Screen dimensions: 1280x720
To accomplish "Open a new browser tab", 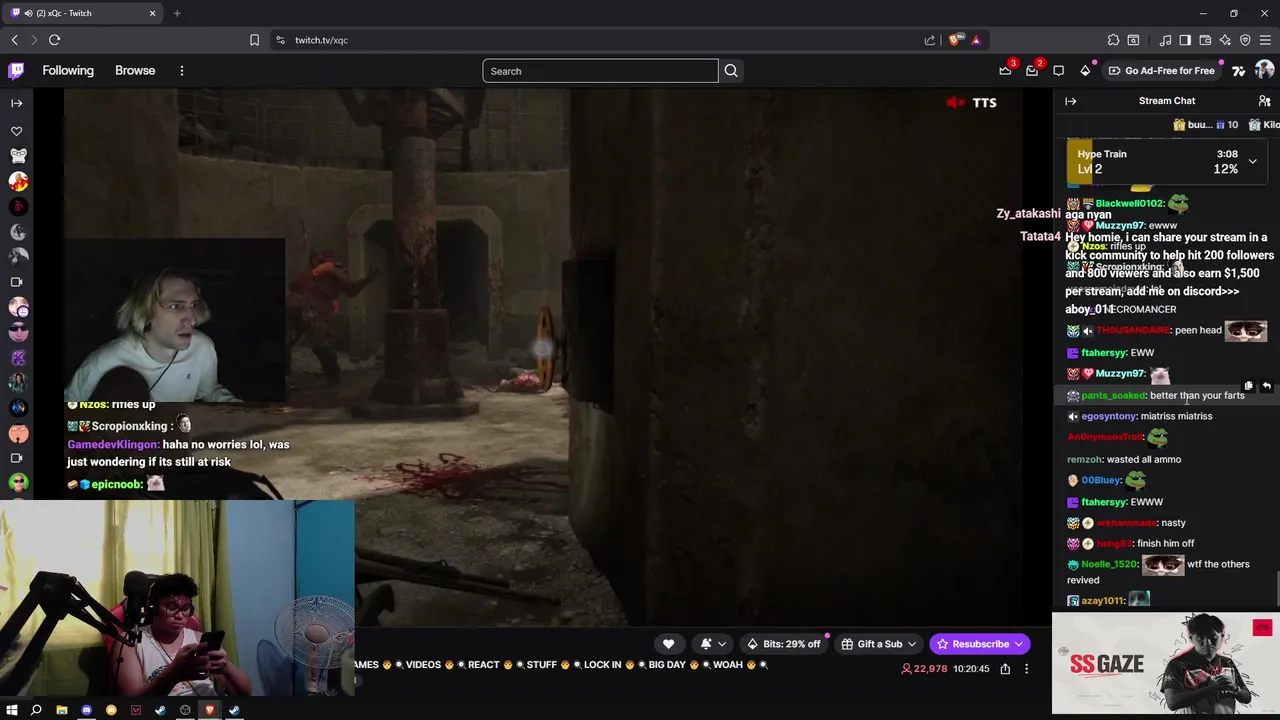I will pyautogui.click(x=177, y=13).
